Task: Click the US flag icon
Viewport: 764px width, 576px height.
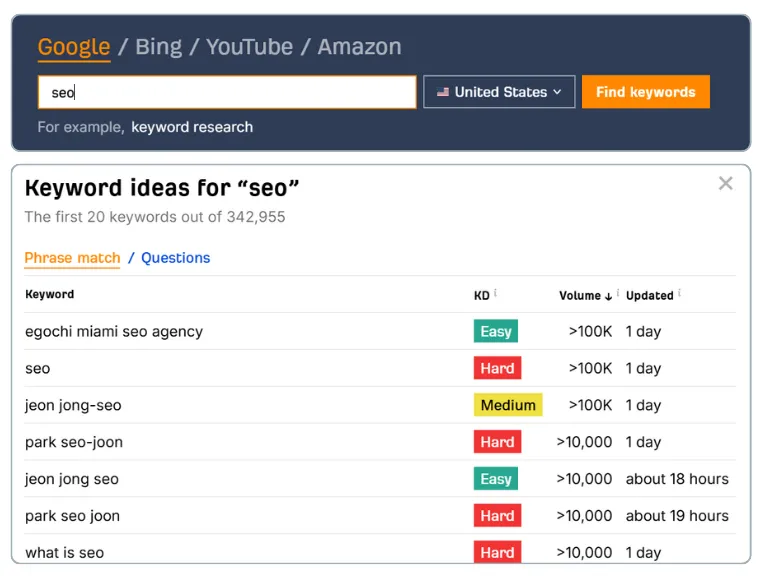Action: pos(443,92)
